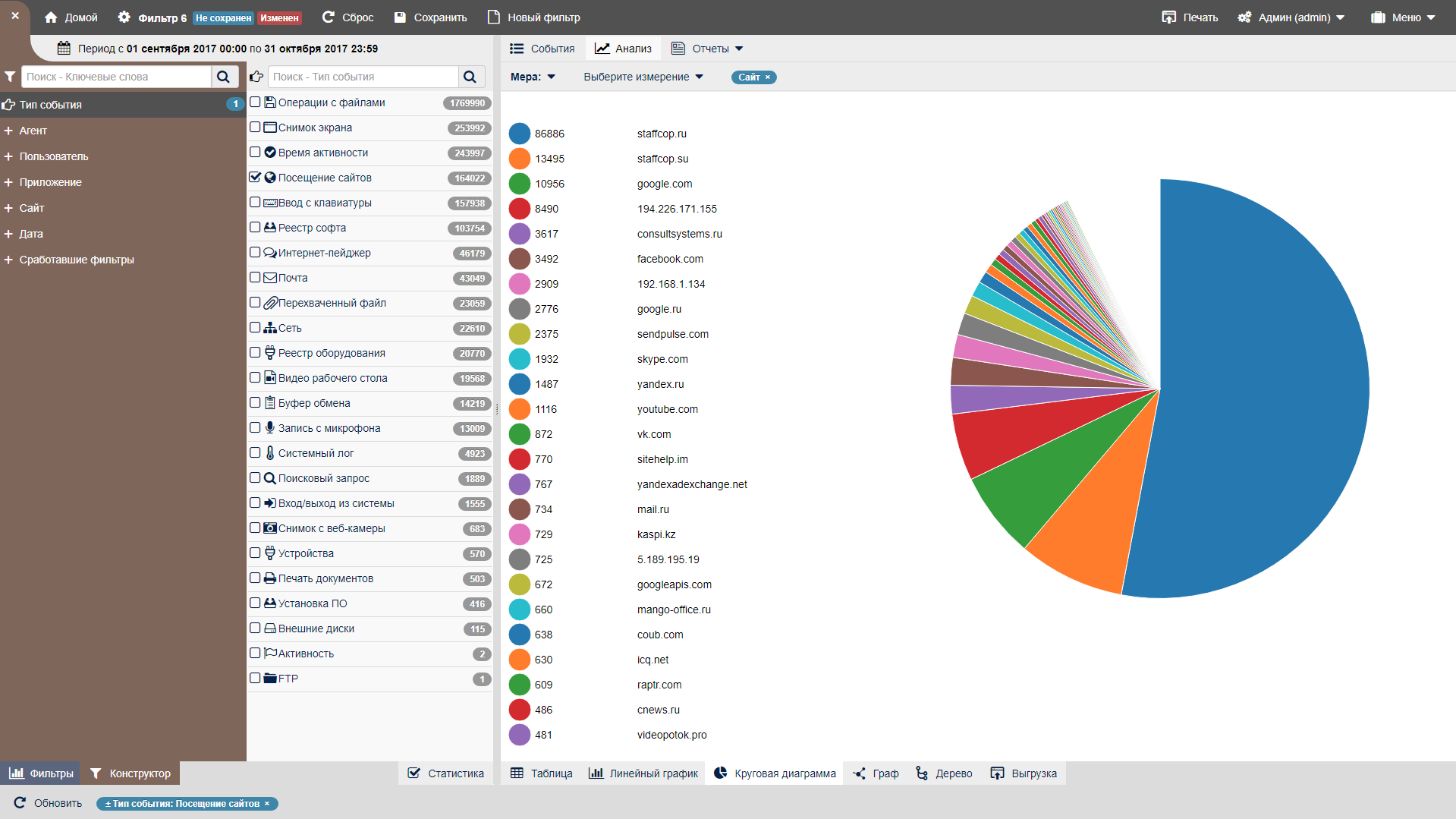
Task: Remove the Посещение сайтов filter chip
Action: pos(267,804)
